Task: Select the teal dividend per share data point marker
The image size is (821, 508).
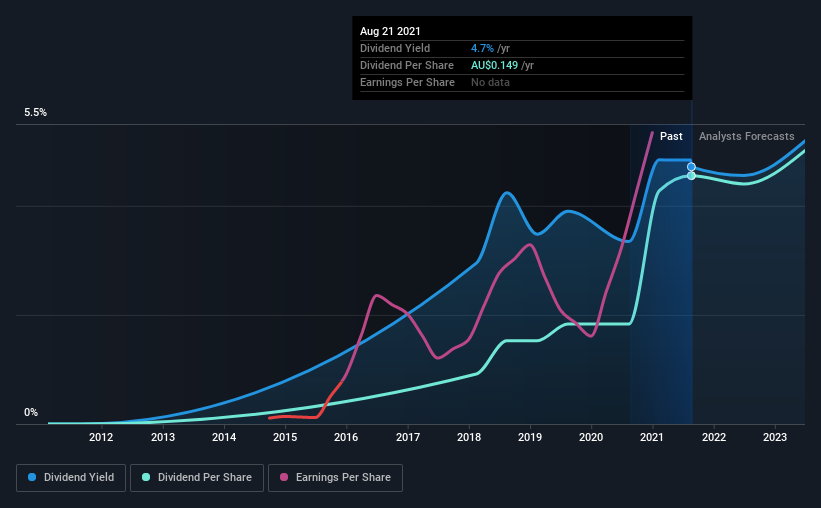Action: tap(691, 176)
